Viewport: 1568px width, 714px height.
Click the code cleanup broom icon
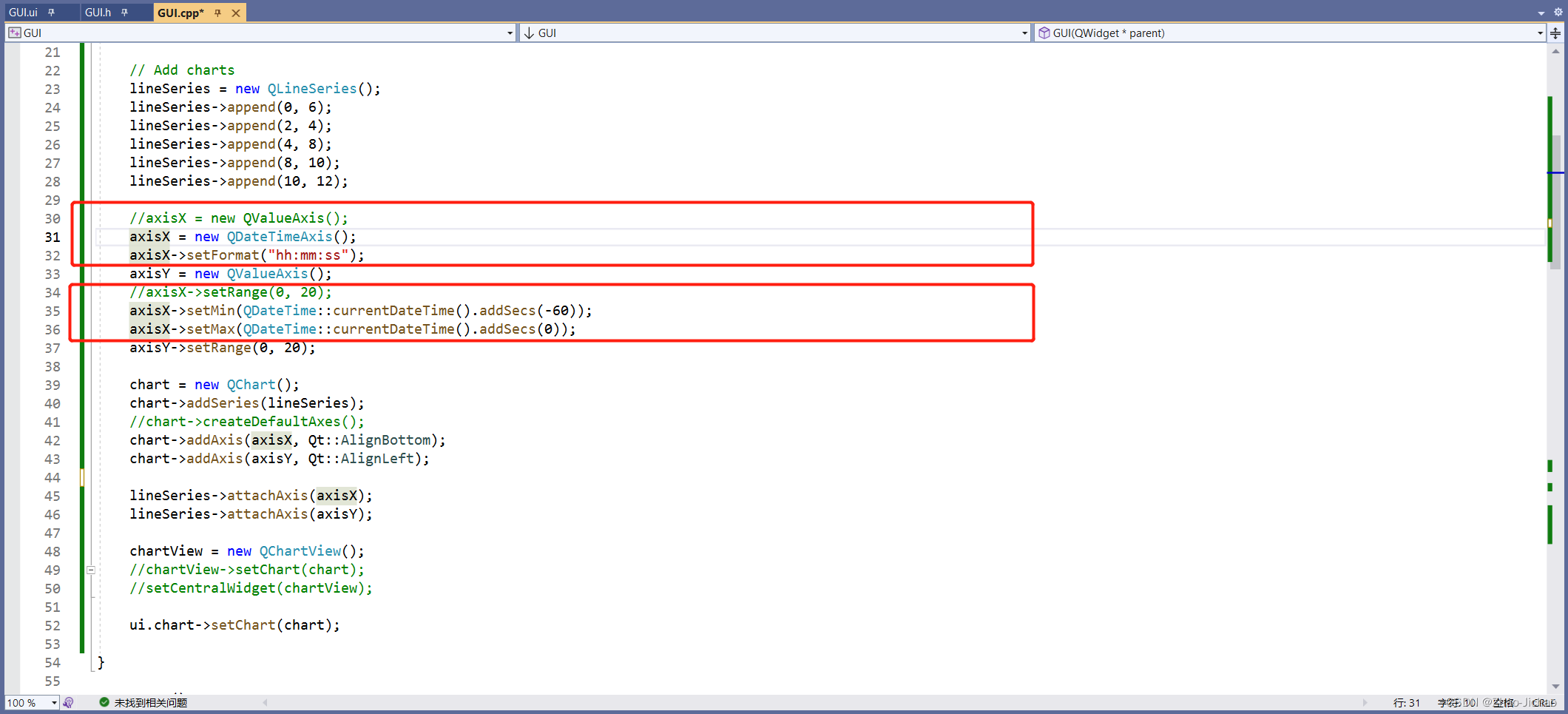click(x=69, y=703)
